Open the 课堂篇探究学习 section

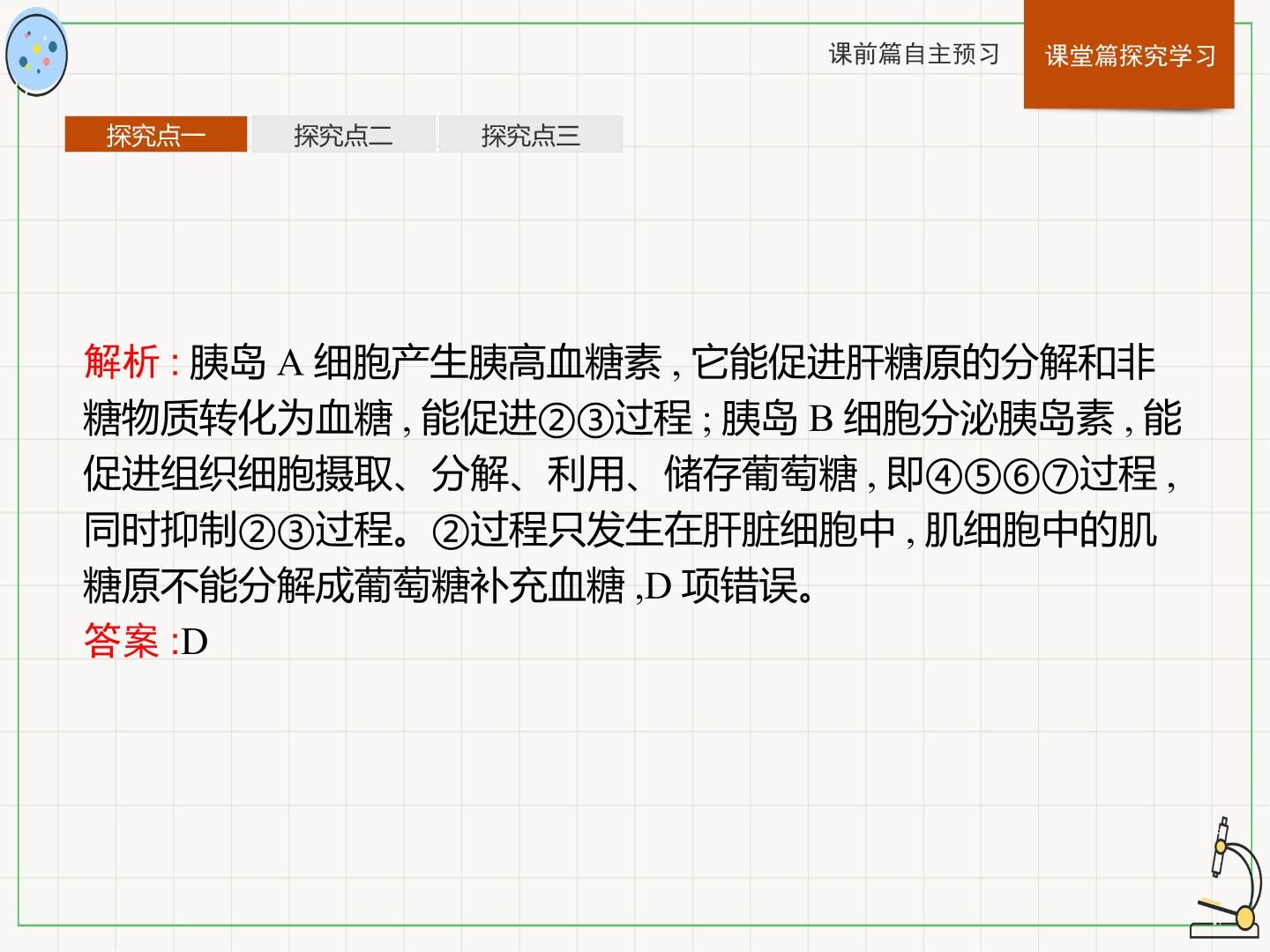(1130, 56)
